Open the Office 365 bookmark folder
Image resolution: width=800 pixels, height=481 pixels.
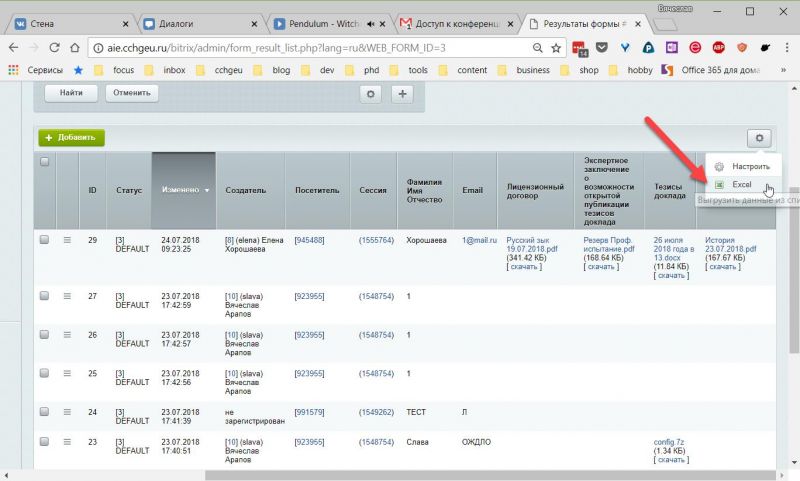718,70
